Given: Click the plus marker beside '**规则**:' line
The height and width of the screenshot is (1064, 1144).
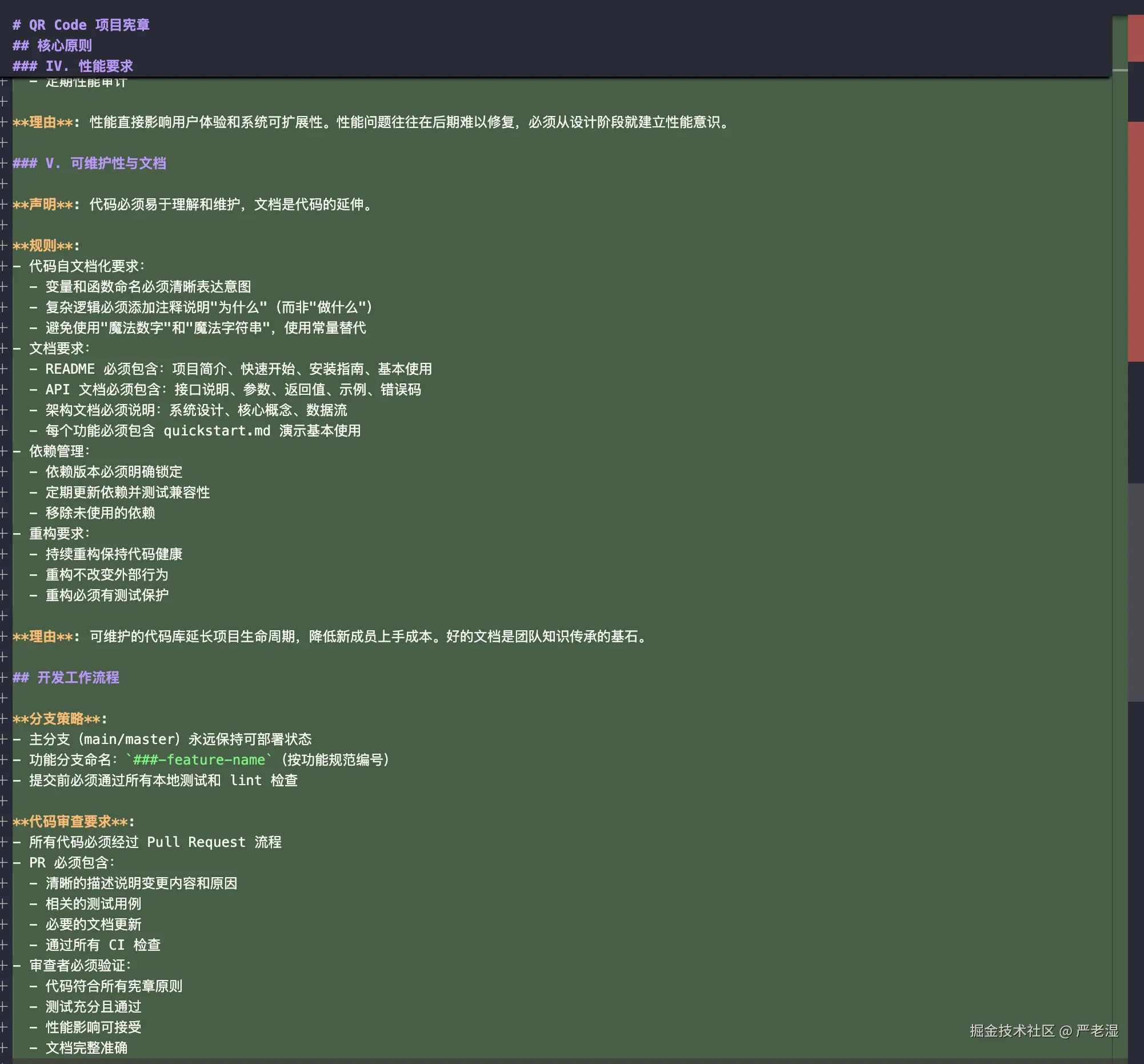Looking at the screenshot, I should pyautogui.click(x=4, y=246).
